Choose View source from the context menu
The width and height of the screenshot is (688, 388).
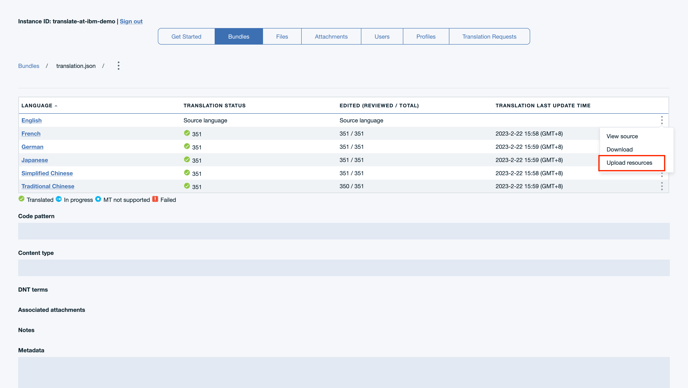622,137
